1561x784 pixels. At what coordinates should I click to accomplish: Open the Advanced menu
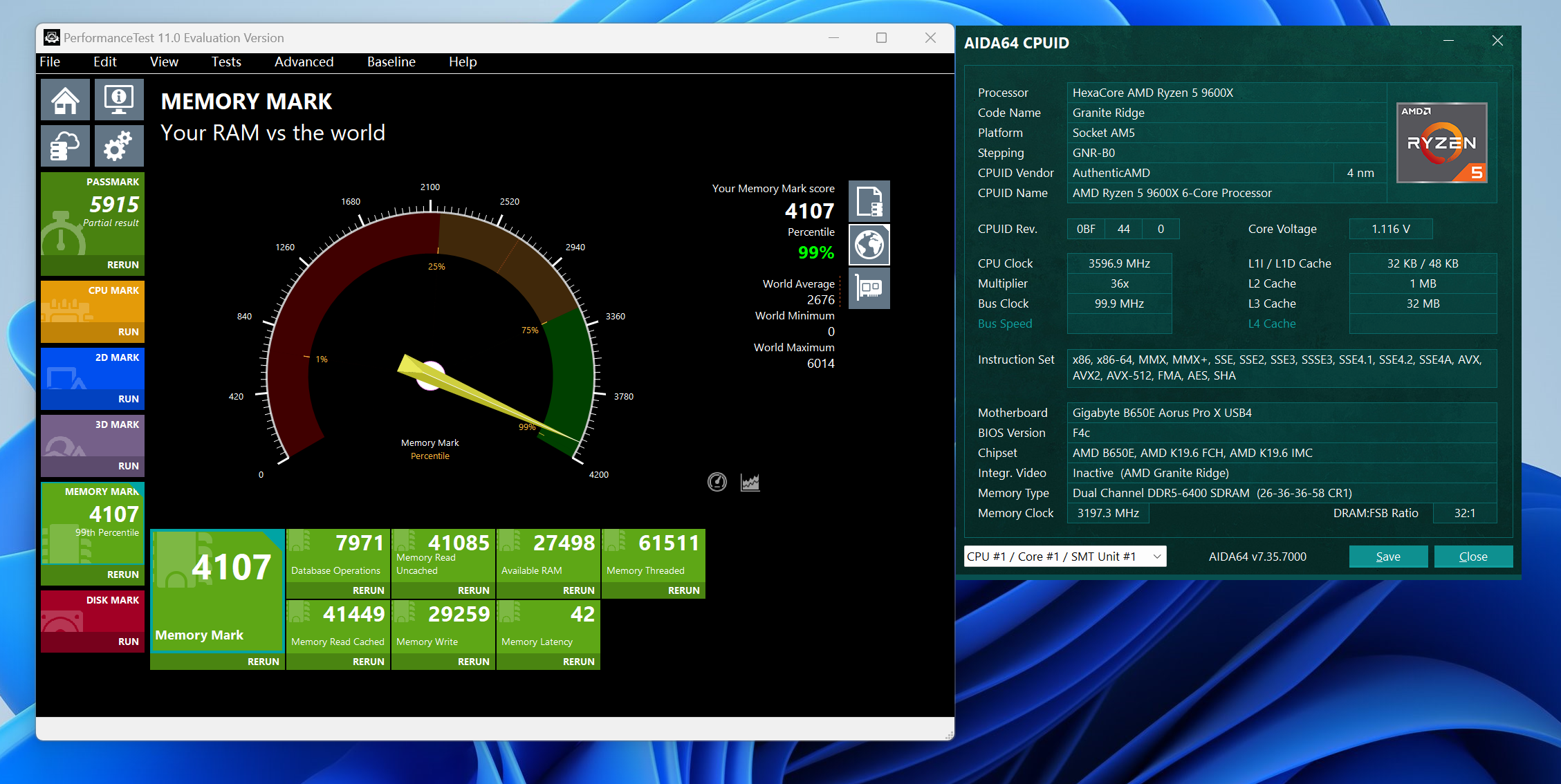pos(304,62)
